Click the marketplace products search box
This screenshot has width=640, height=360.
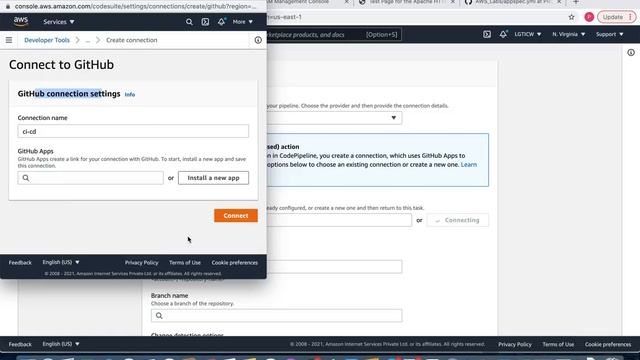tap(334, 35)
